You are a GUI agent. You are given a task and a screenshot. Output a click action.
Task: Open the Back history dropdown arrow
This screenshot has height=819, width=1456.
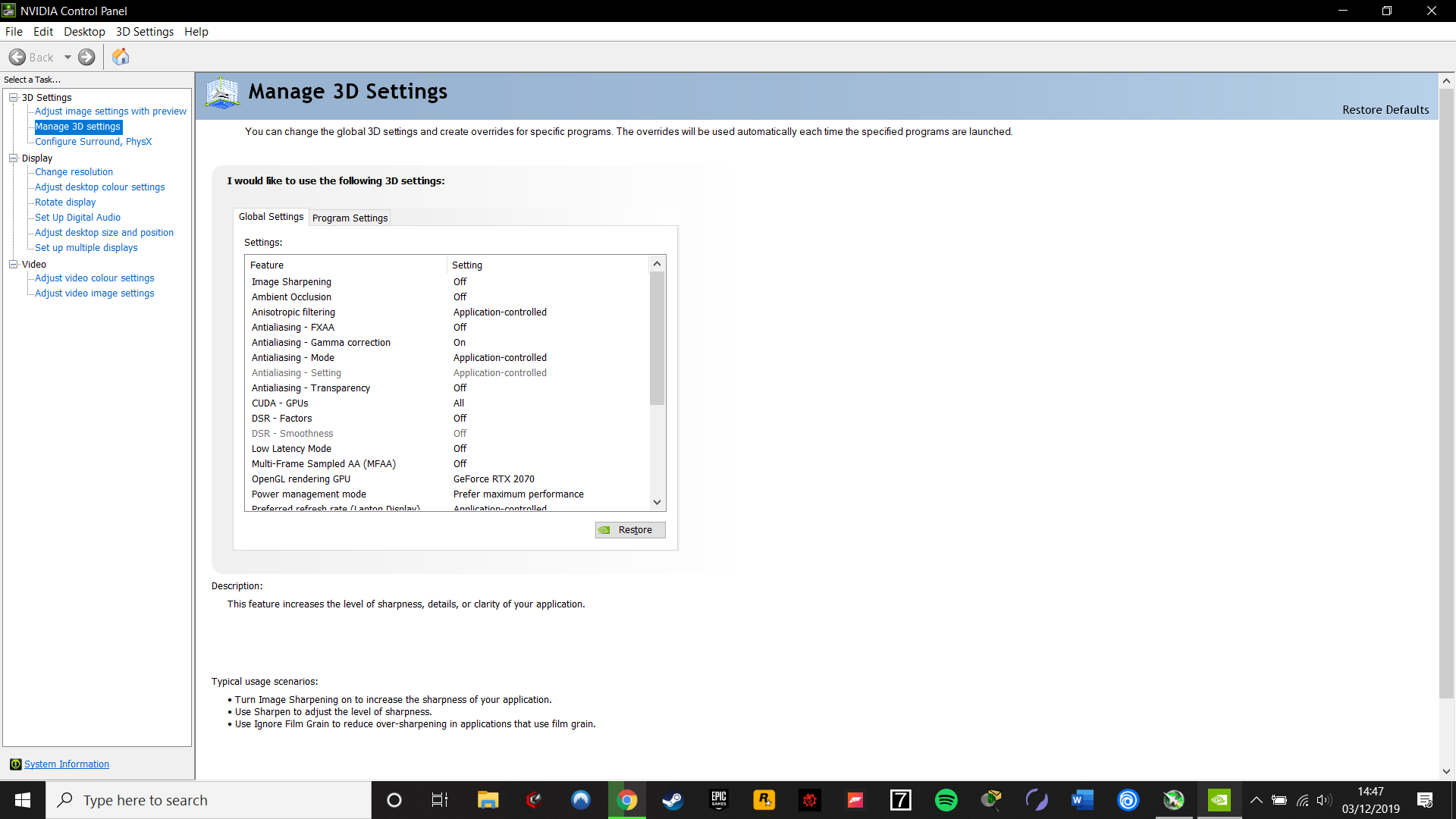67,57
